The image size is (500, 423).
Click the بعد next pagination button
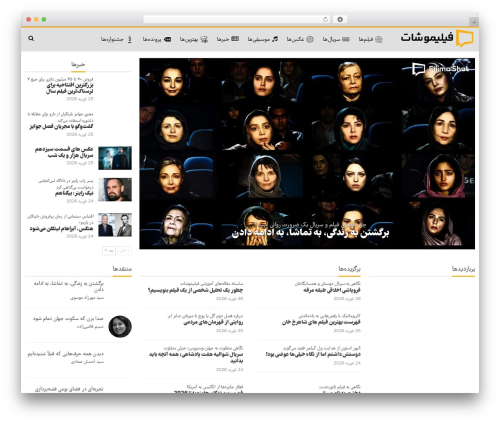[x=109, y=251]
